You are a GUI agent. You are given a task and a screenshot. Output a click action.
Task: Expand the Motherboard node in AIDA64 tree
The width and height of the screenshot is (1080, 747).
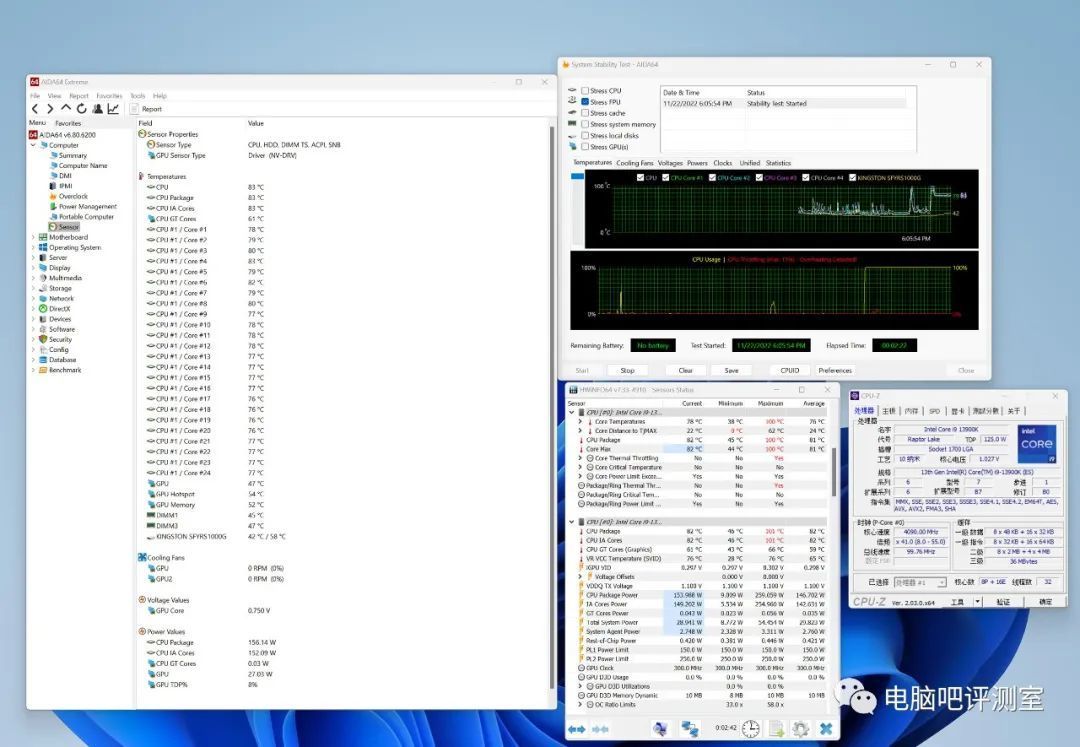click(33, 237)
